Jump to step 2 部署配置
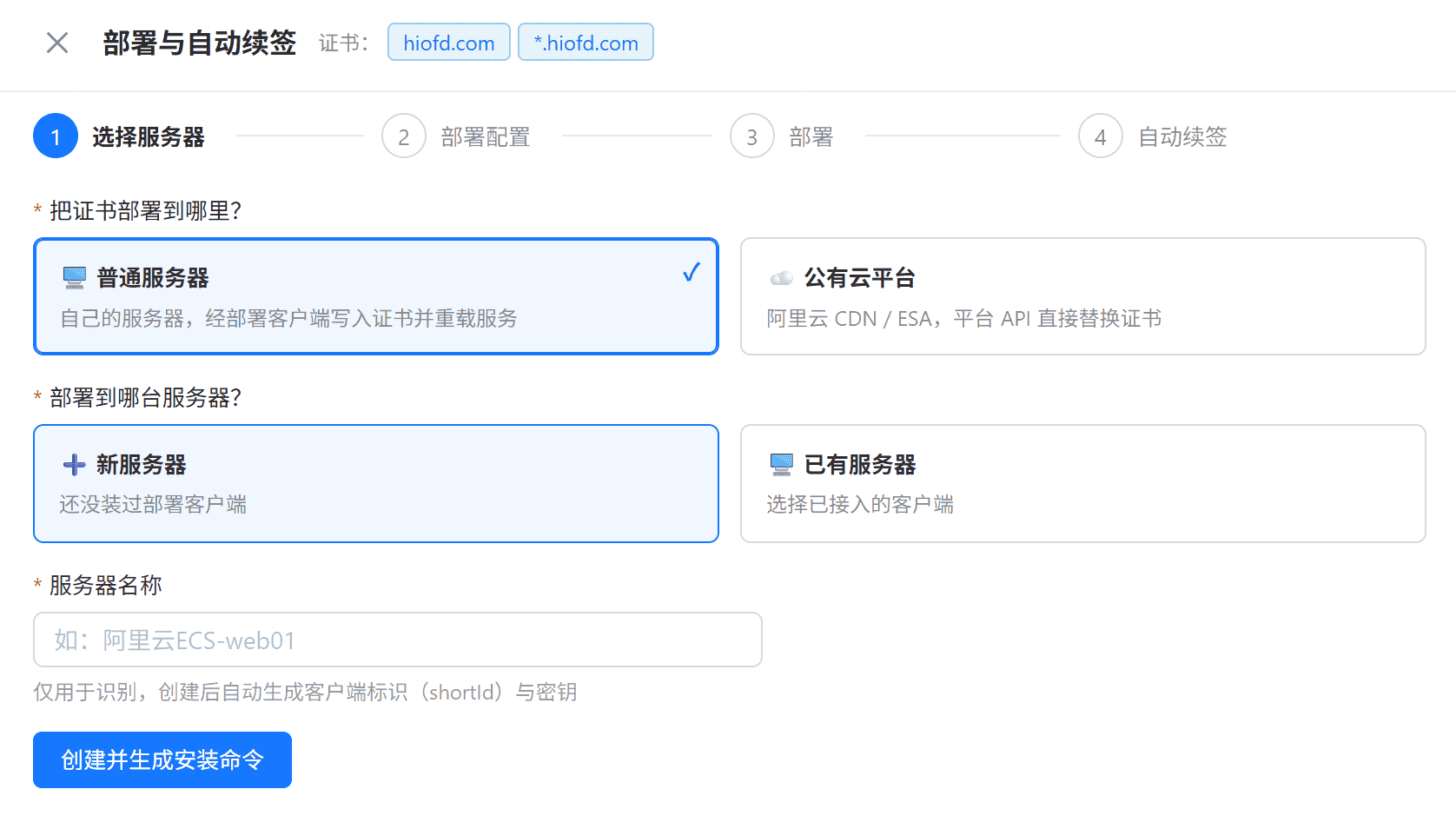Screen dimensions: 1456x829 [457, 136]
